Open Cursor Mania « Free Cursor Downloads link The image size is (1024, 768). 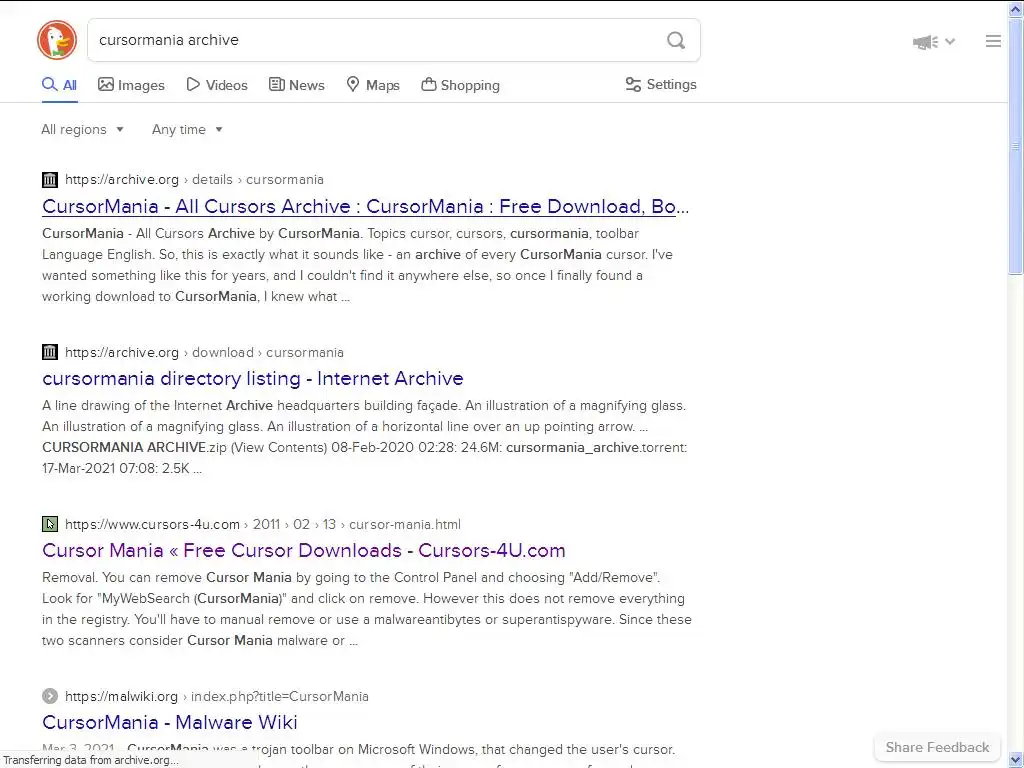coord(304,550)
